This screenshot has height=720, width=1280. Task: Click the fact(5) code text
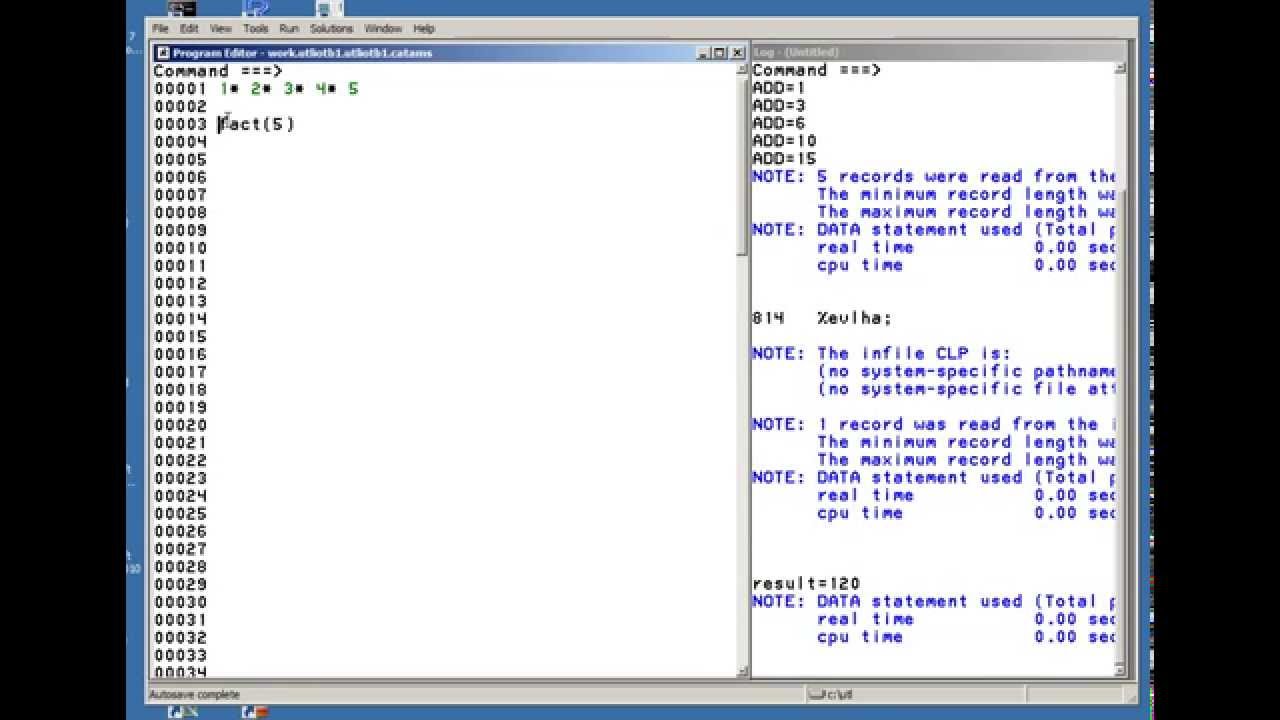coord(257,124)
